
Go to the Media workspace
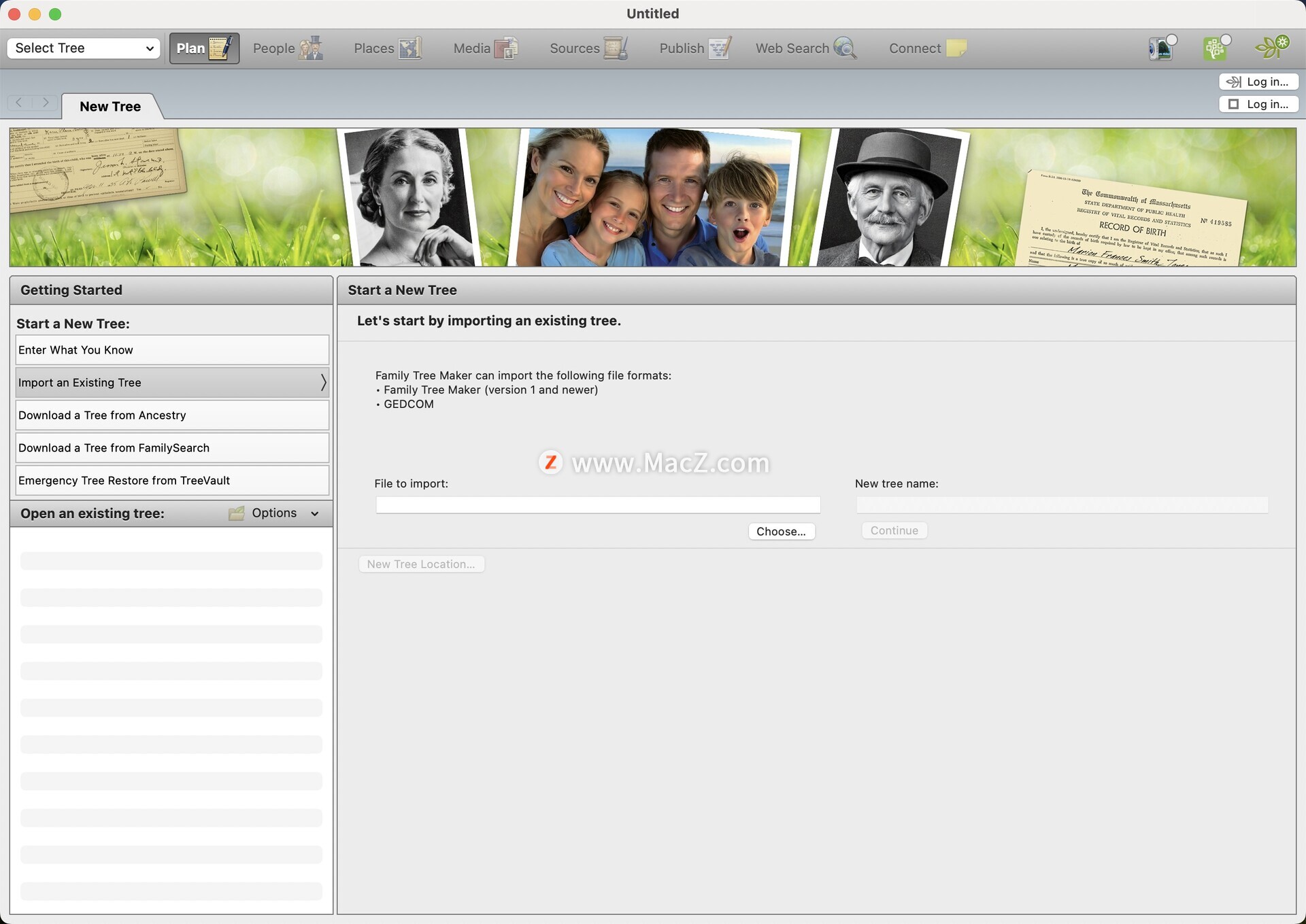[485, 48]
